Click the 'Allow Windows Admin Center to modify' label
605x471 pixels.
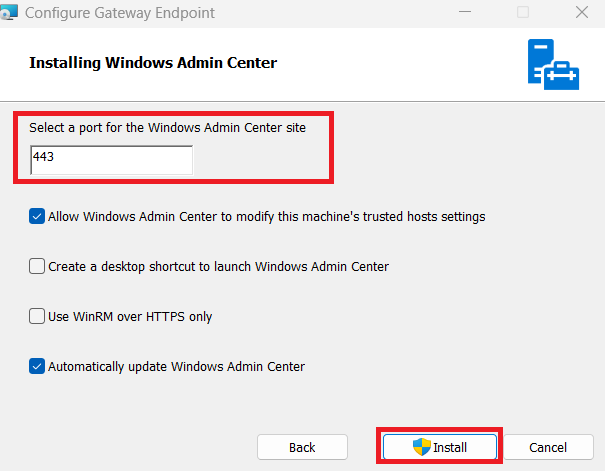(x=266, y=216)
